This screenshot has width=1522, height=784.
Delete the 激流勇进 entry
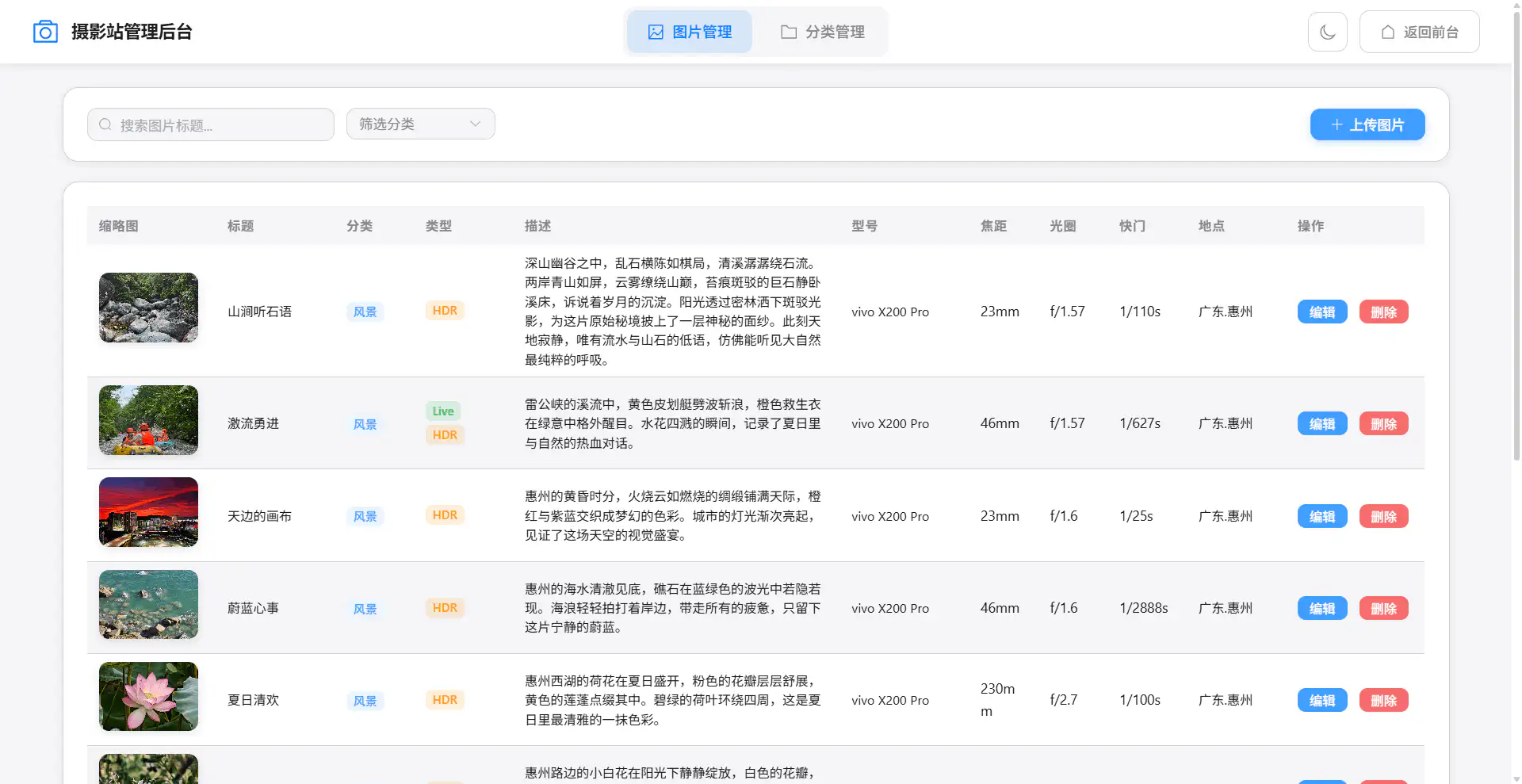click(x=1383, y=423)
